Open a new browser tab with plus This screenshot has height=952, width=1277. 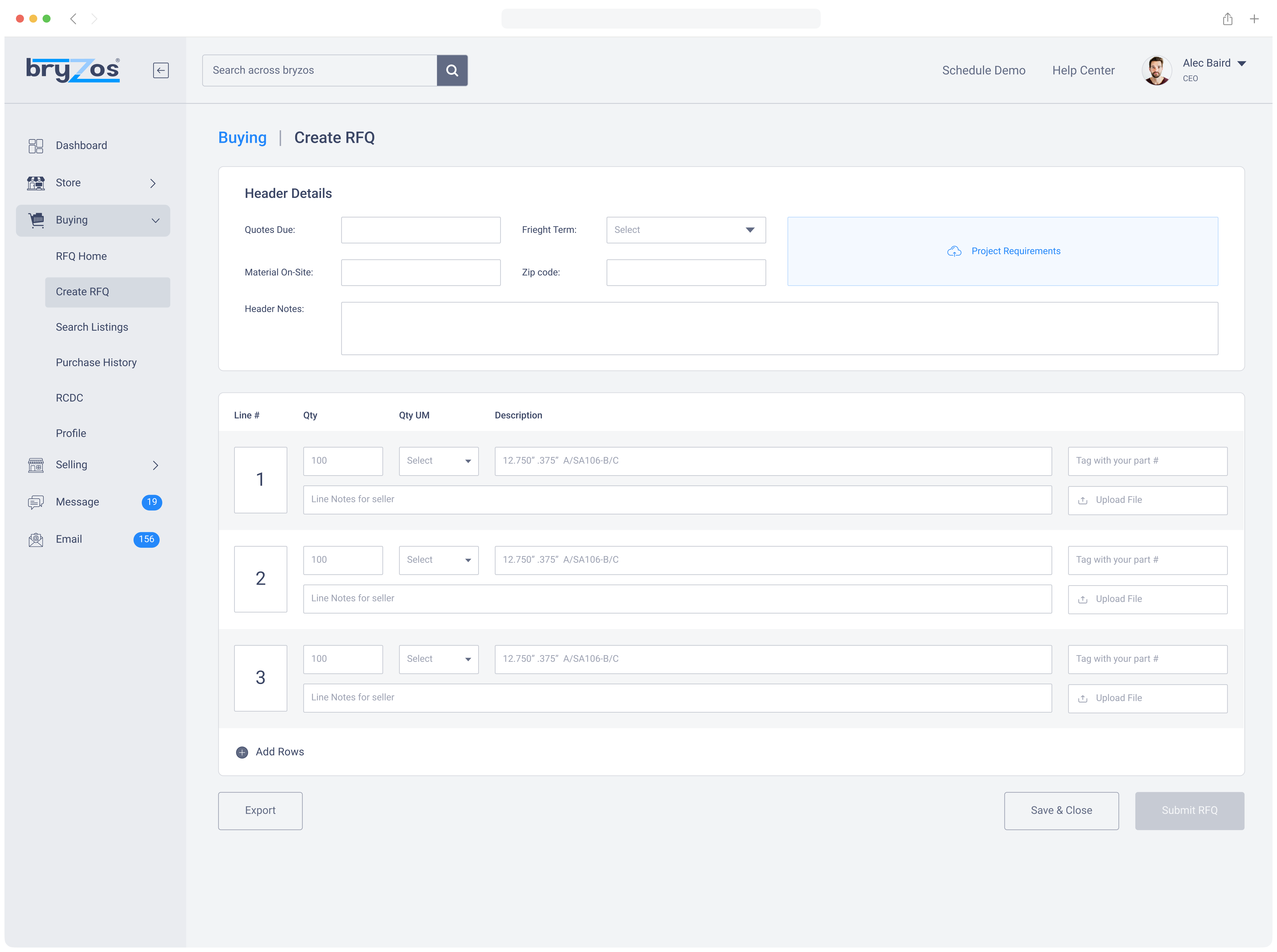point(1254,19)
